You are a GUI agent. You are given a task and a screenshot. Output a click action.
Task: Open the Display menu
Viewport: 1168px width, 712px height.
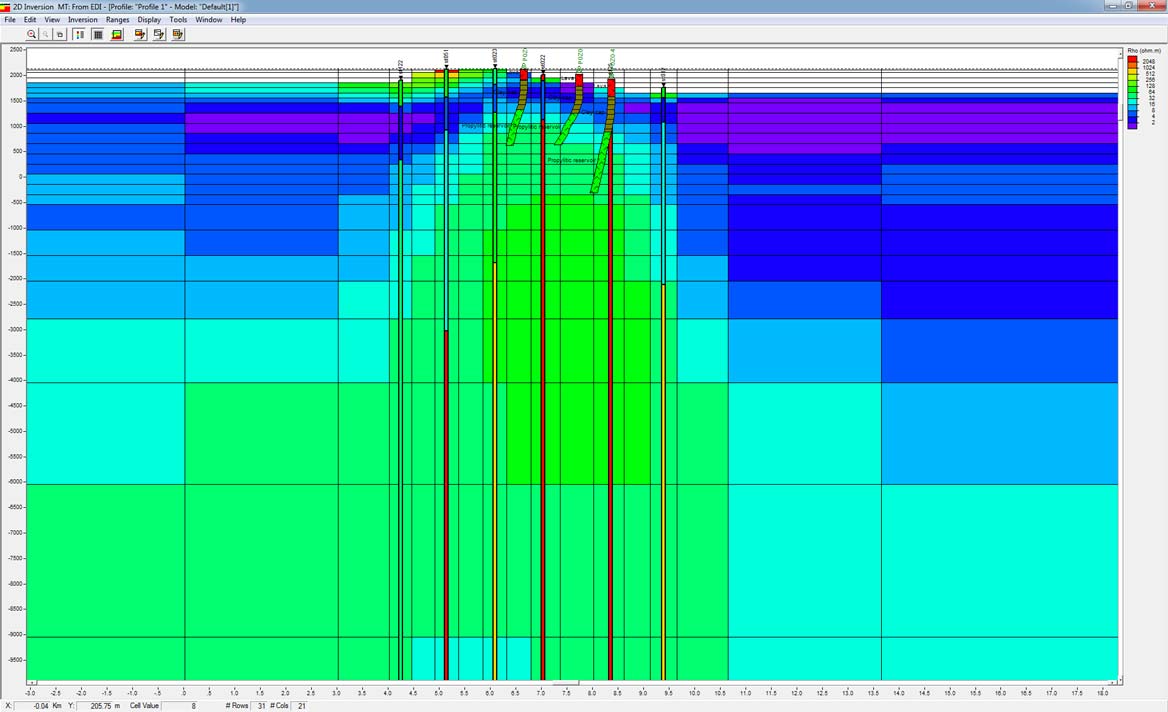point(149,19)
